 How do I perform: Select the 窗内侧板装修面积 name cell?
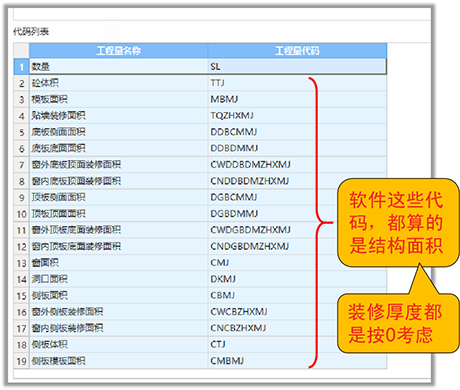119,328
